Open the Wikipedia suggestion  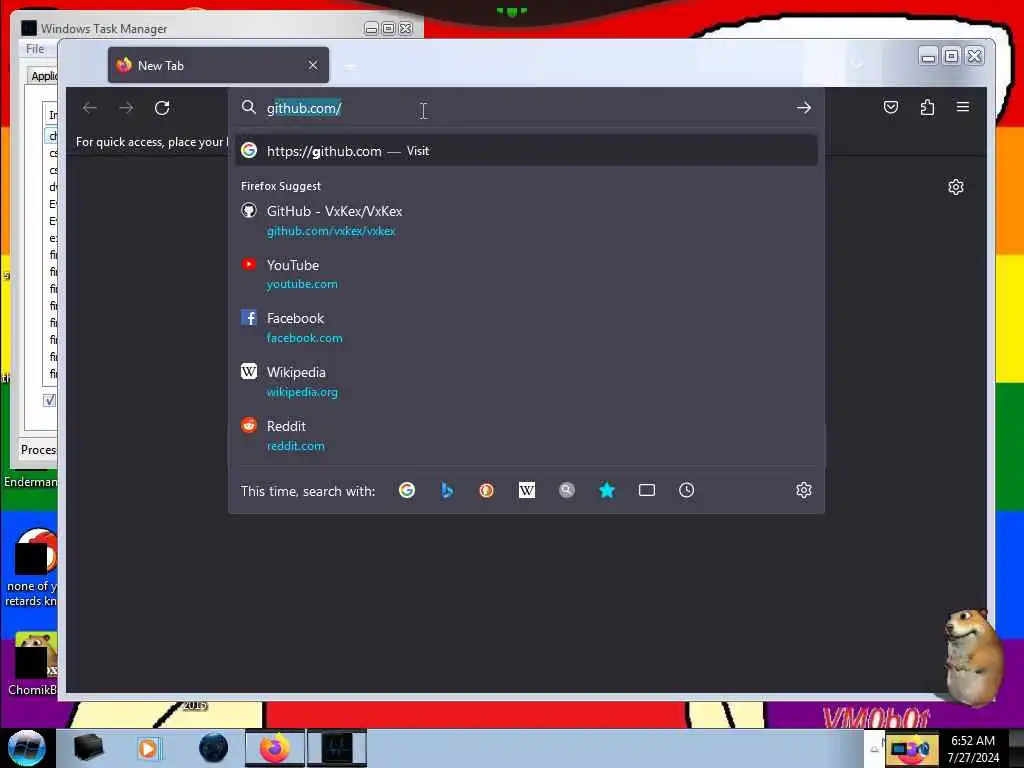(x=526, y=381)
